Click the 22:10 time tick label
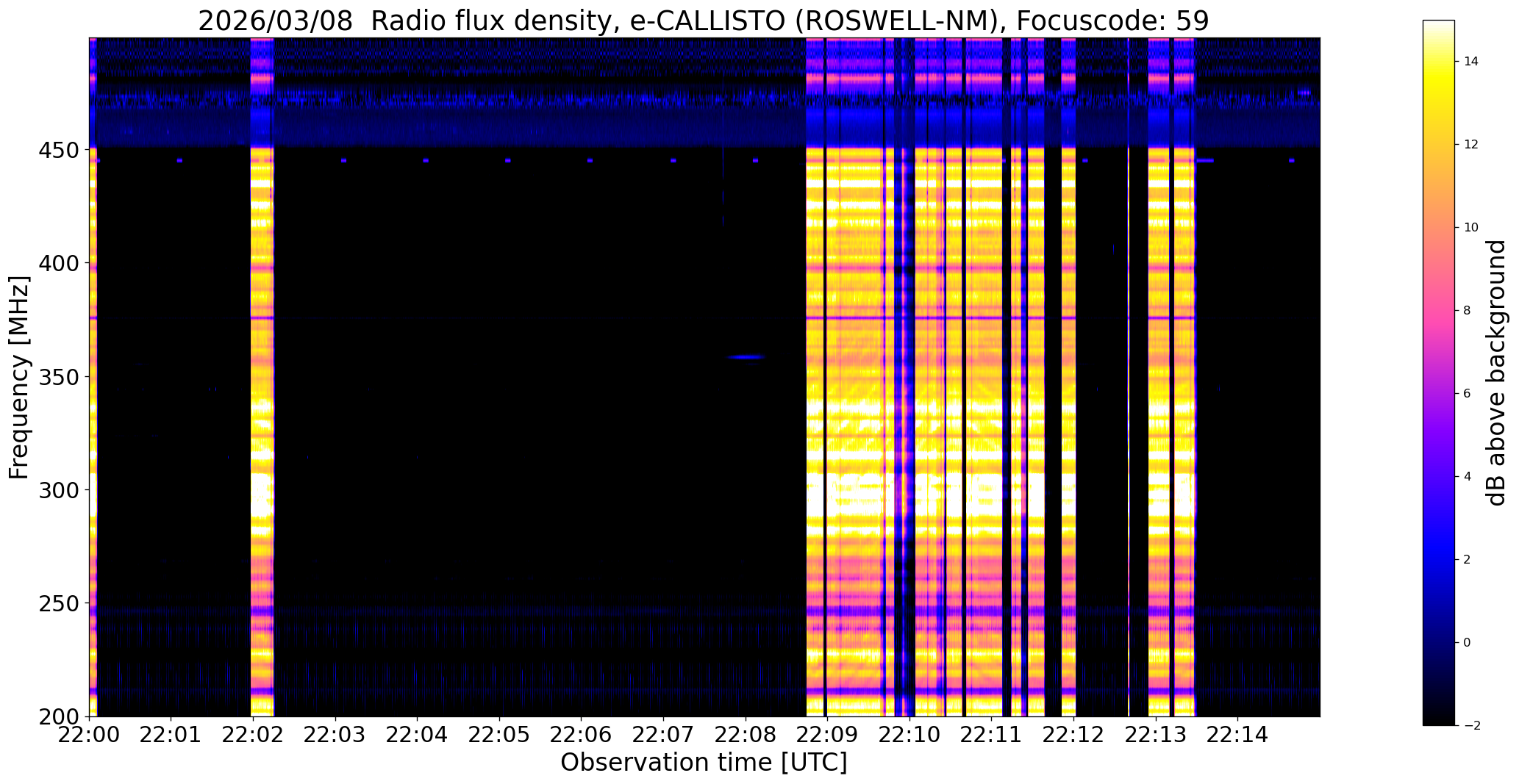 click(x=909, y=733)
